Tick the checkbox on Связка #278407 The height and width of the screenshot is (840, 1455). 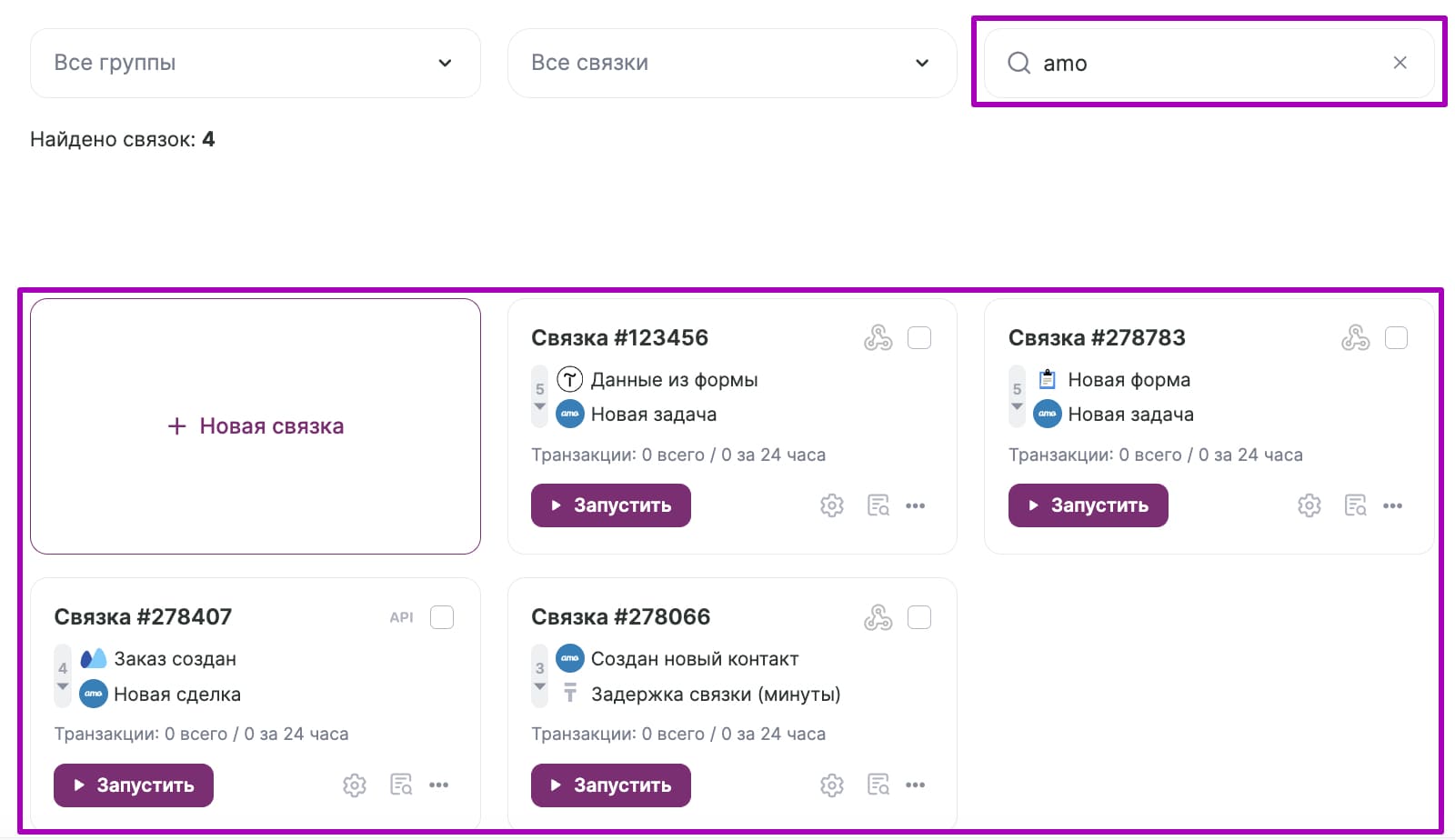click(x=442, y=617)
